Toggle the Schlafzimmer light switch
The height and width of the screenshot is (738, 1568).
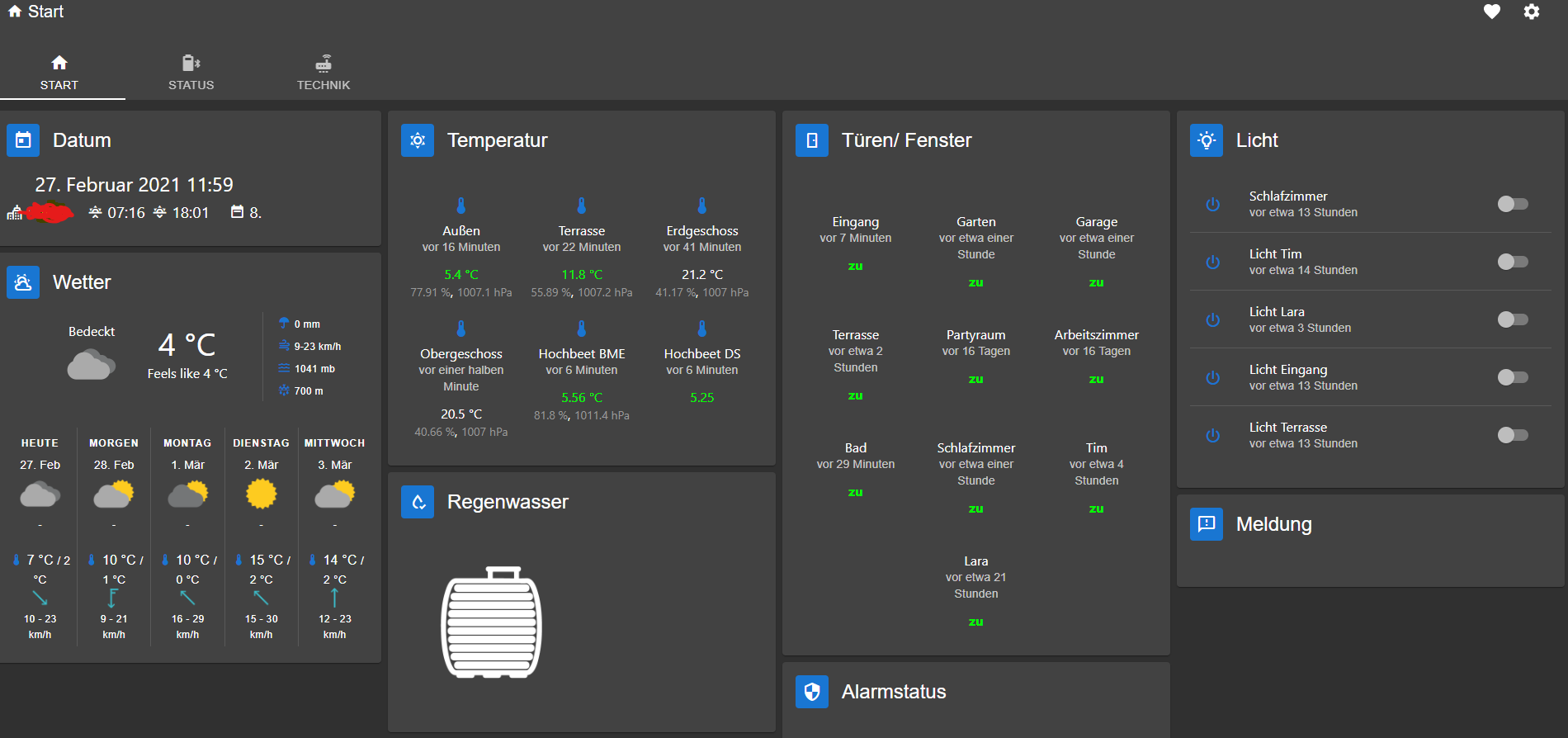[x=1513, y=204]
